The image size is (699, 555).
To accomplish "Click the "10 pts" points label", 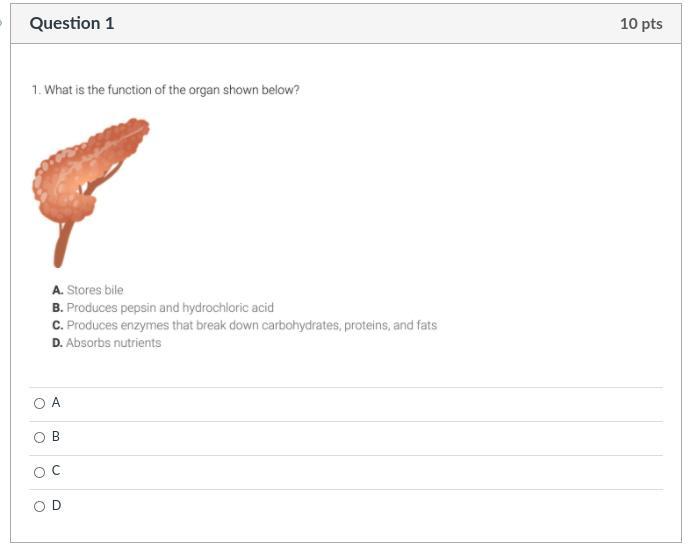I will pos(640,23).
